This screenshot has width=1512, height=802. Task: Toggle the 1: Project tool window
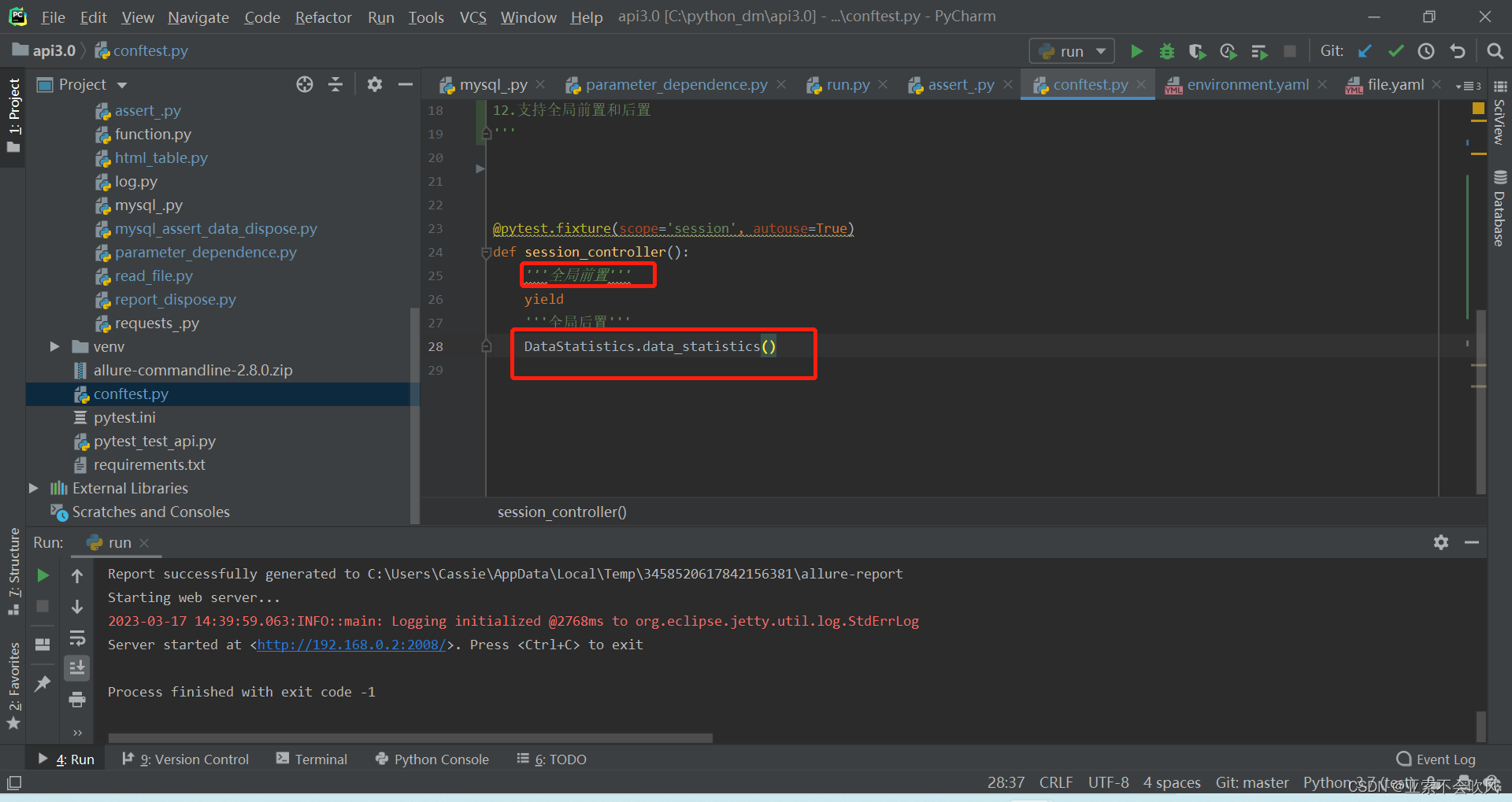pos(13,115)
